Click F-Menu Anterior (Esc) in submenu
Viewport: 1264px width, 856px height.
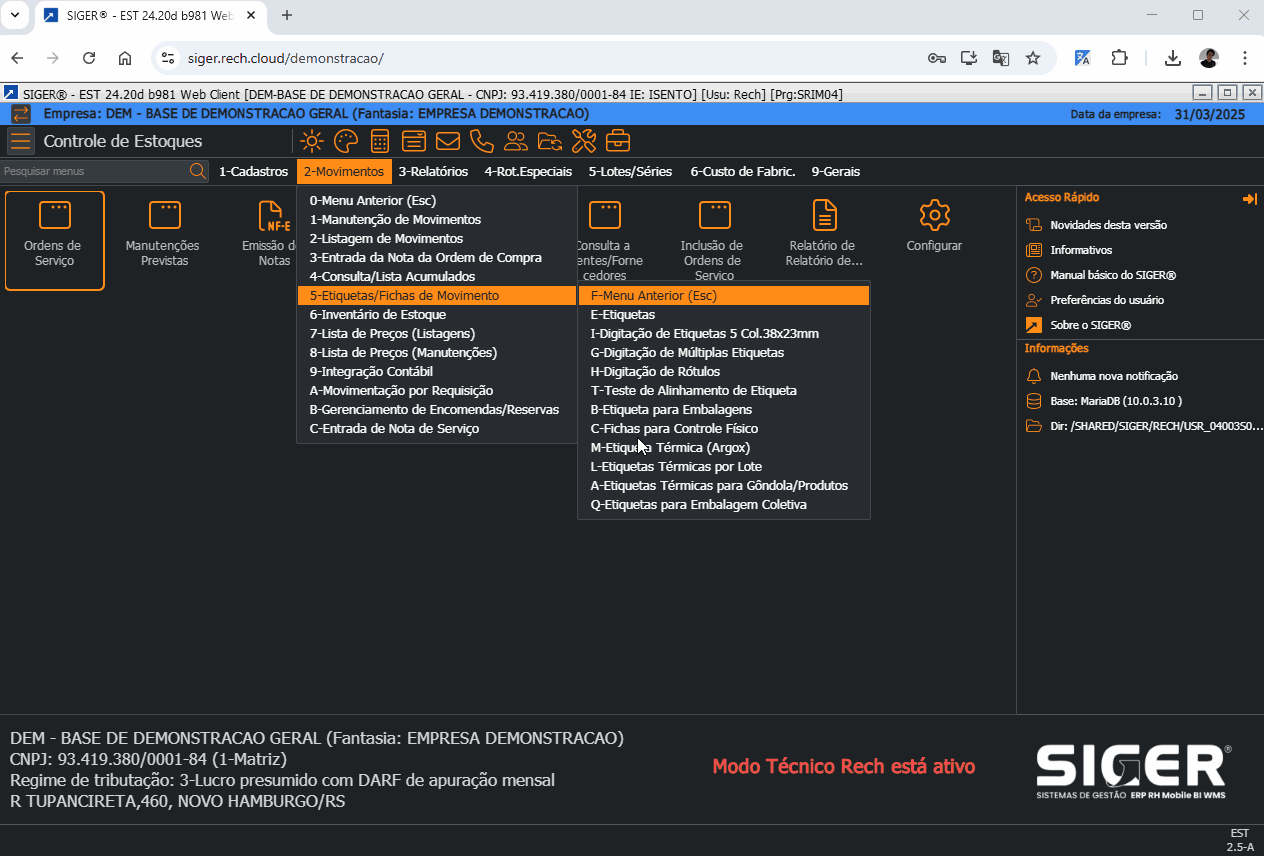coord(724,295)
